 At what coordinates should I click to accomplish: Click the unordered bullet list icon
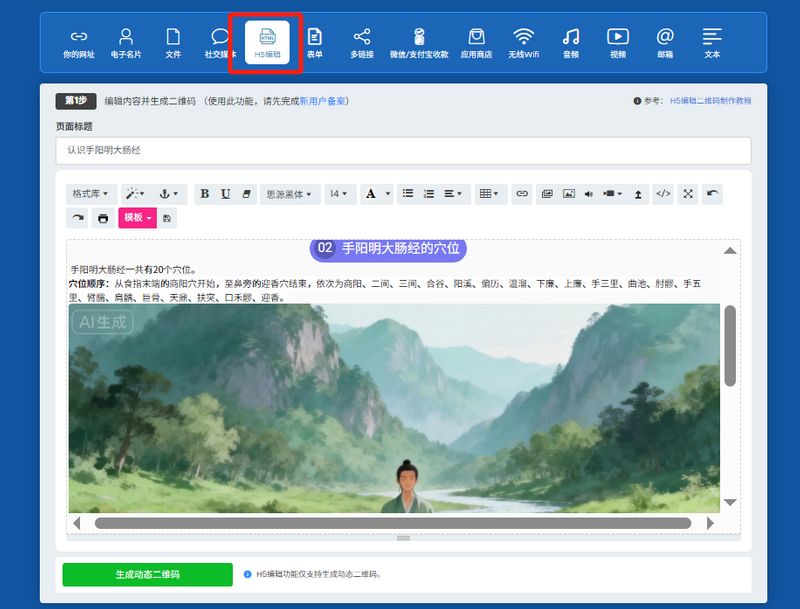tap(408, 194)
